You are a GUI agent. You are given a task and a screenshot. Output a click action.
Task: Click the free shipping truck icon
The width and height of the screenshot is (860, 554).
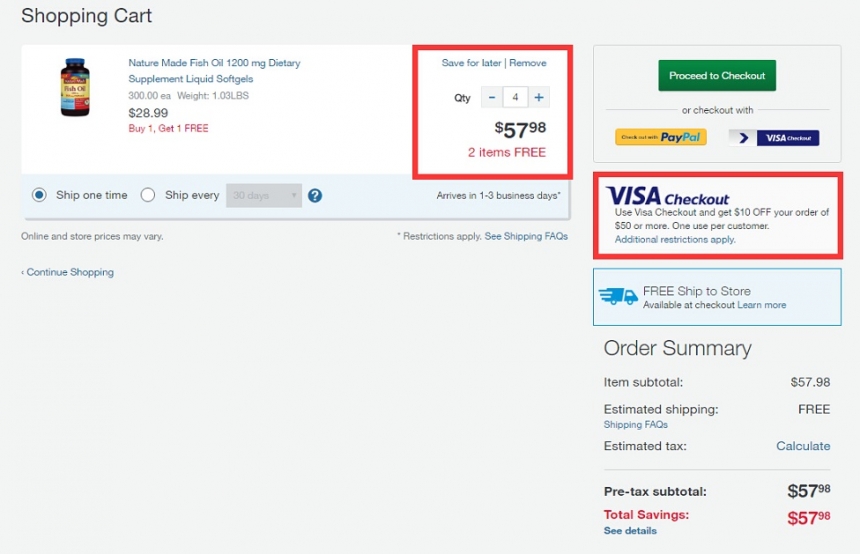point(618,297)
